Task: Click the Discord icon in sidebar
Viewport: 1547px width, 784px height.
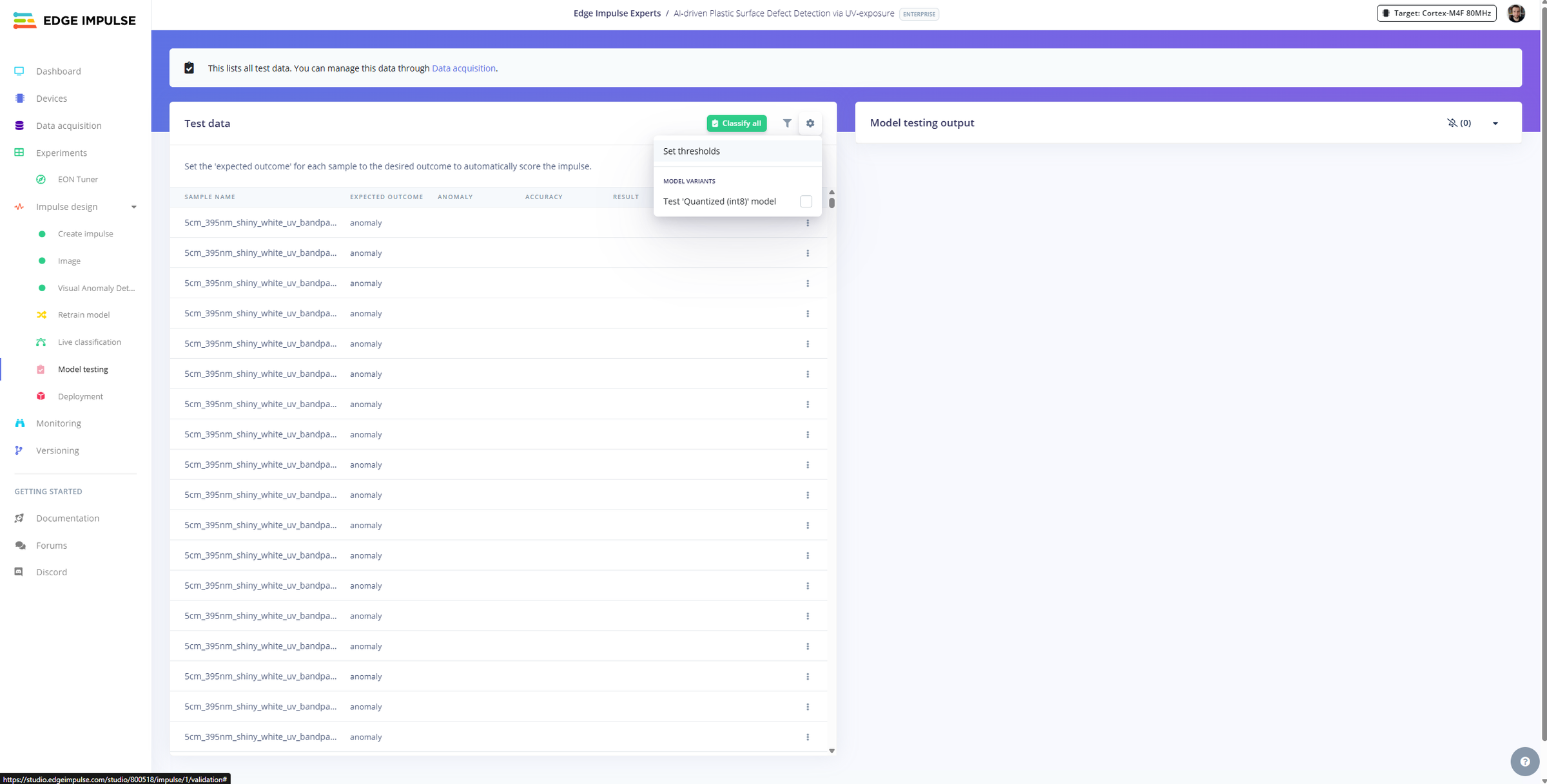Action: tap(19, 572)
